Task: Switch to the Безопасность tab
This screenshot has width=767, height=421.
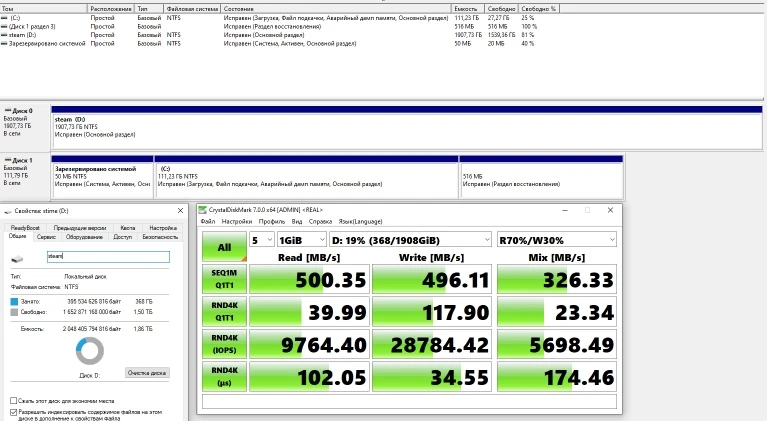Action: tap(160, 237)
